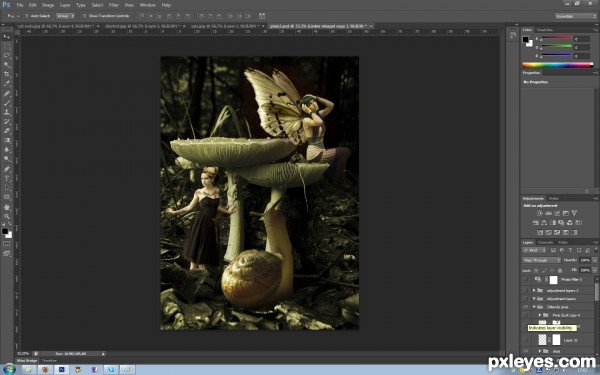This screenshot has height=375, width=600.
Task: Toggle visibility of Photo Filter 1 layer
Action: click(x=526, y=280)
